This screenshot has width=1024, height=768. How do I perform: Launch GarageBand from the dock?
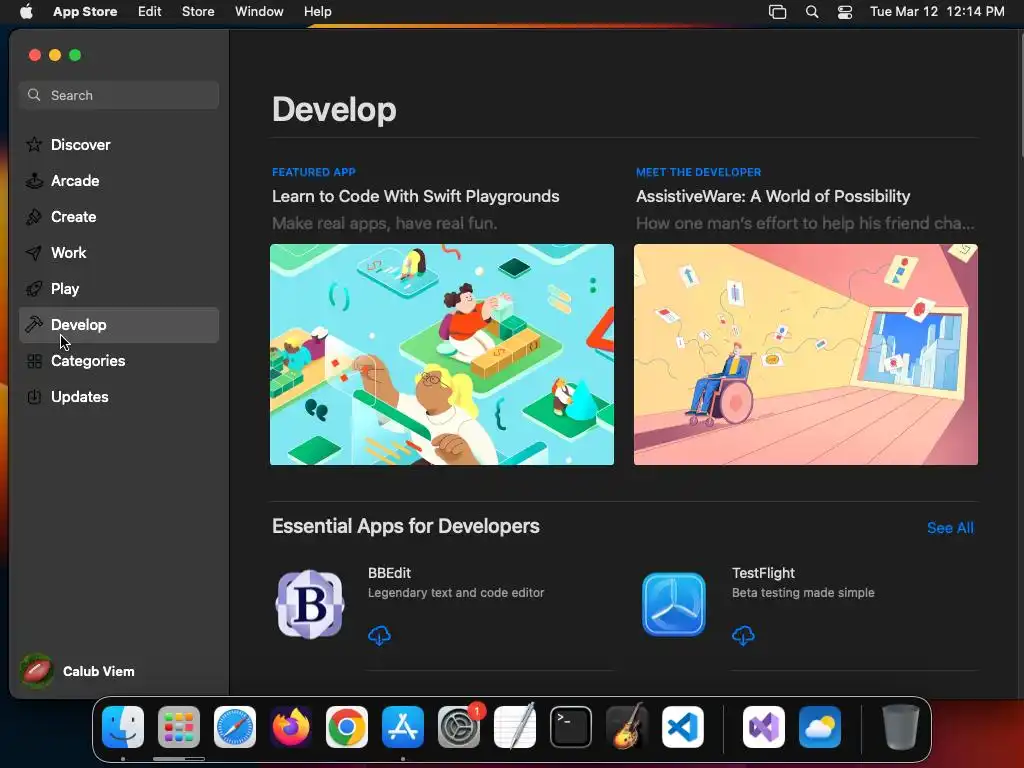point(627,727)
